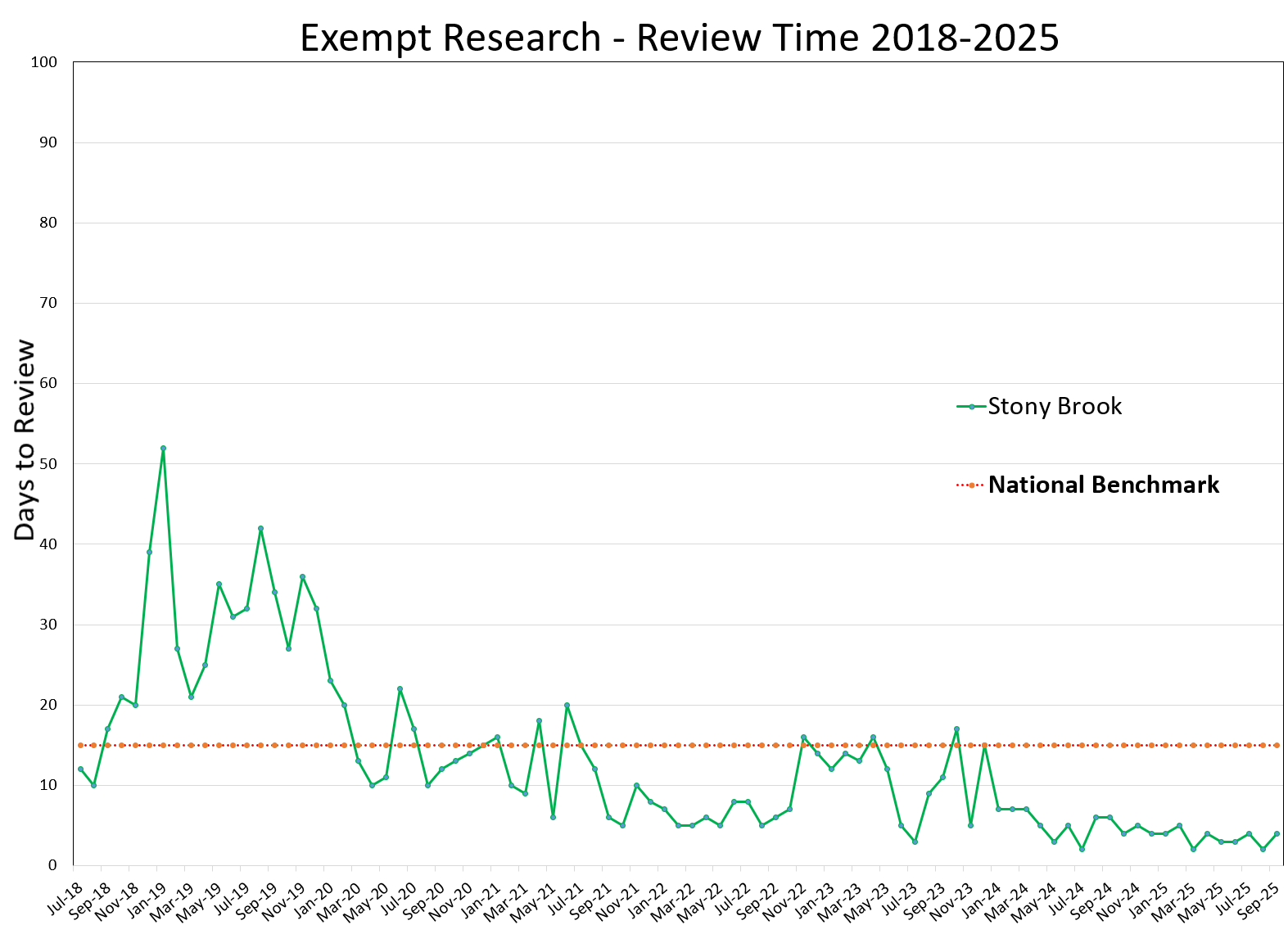This screenshot has height=925, width=1288.
Task: Click the chart title Exempt Research
Action: pos(679,38)
